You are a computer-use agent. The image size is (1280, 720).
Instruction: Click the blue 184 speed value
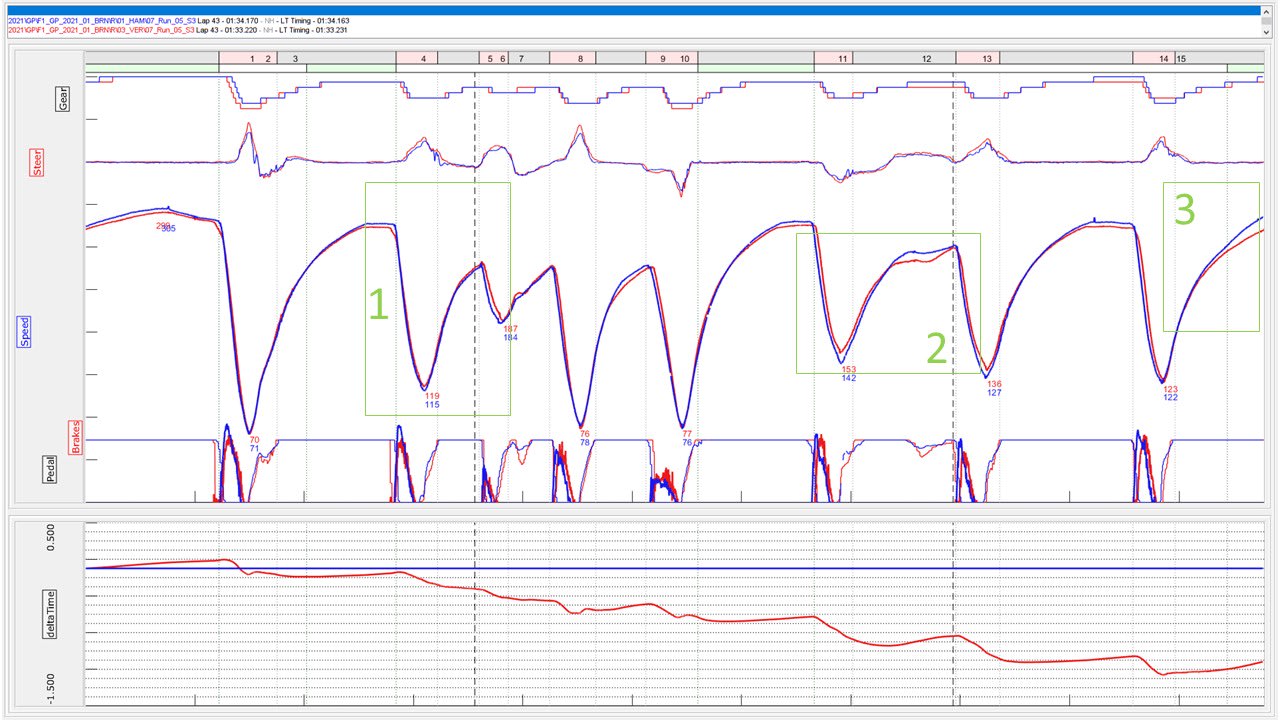(510, 338)
